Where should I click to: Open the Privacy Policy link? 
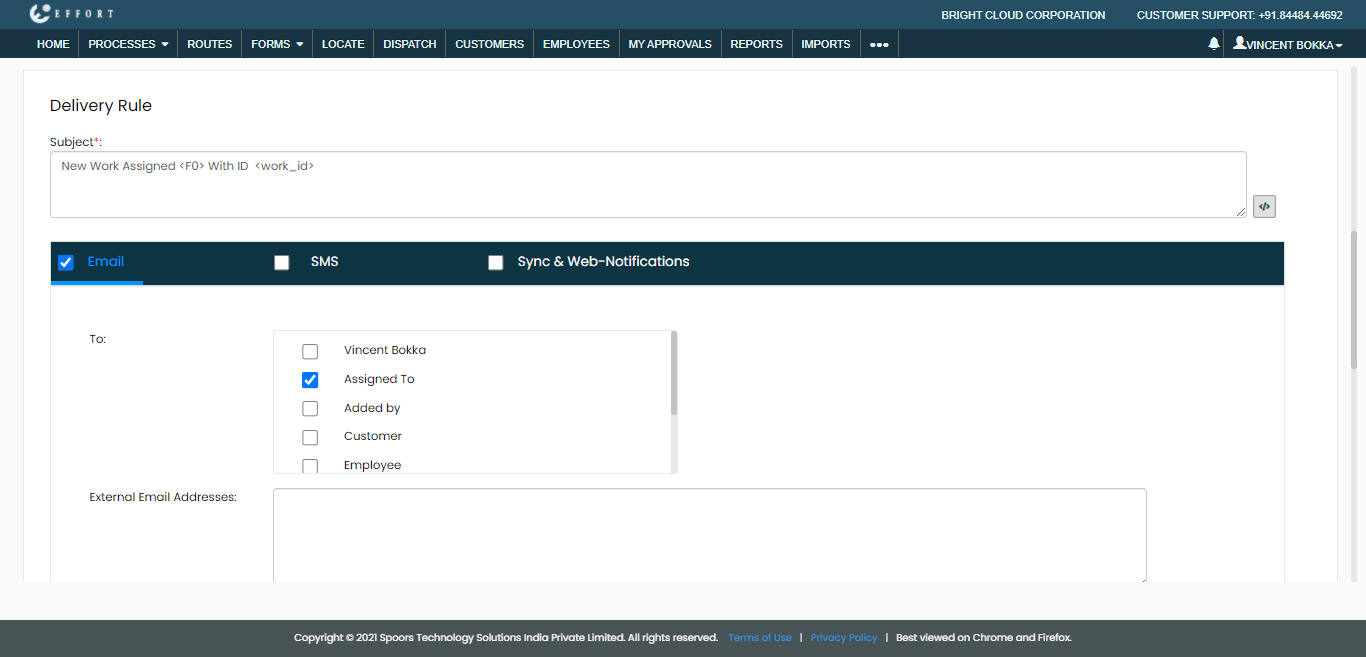click(x=843, y=638)
